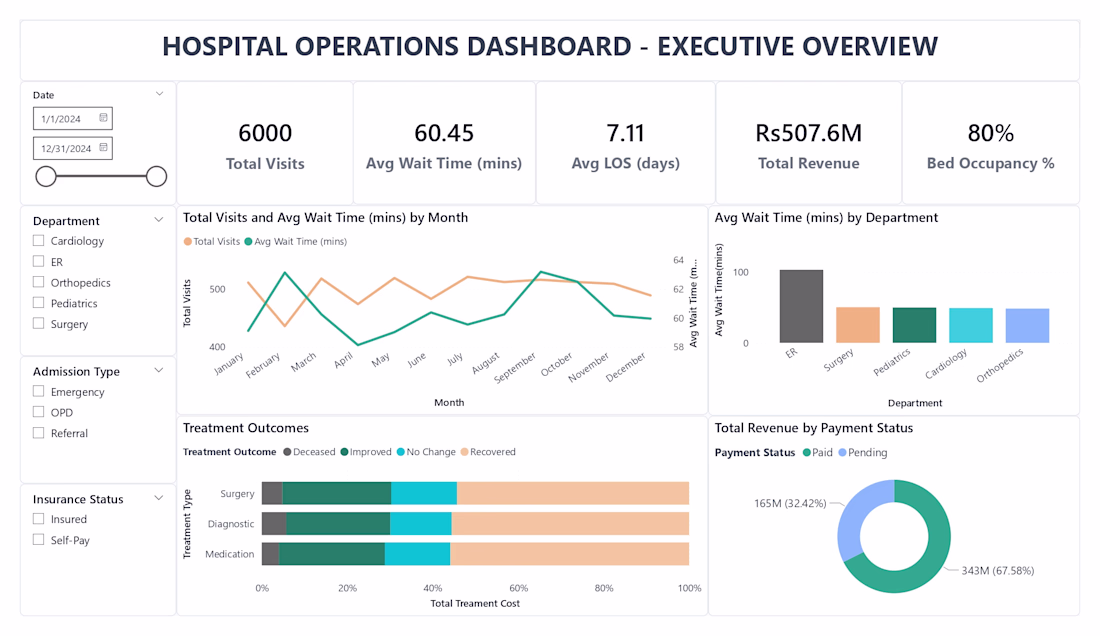Check the Surgery department filter
The width and height of the screenshot is (1100, 636).
(x=39, y=323)
